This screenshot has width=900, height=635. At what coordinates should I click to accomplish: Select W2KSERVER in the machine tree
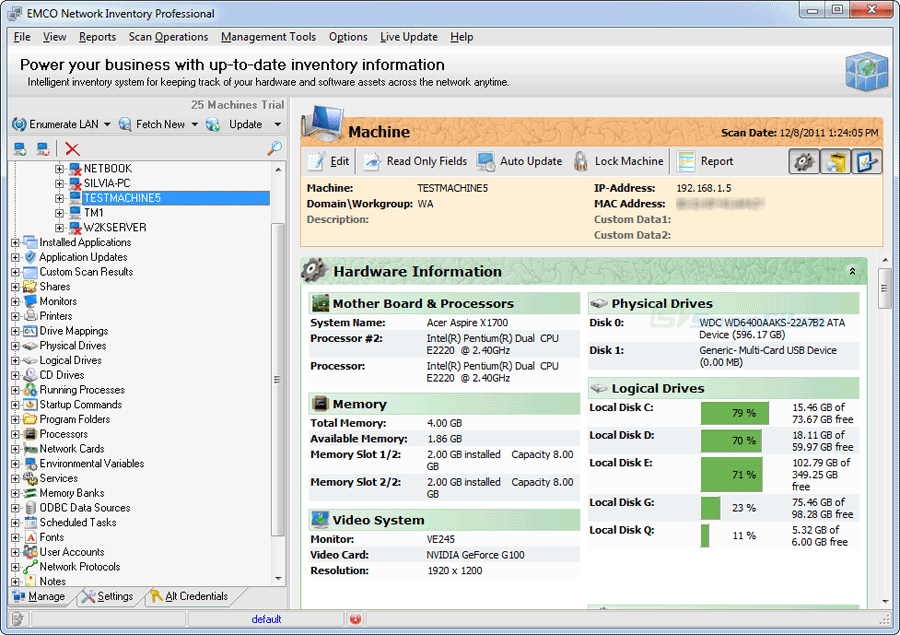coord(114,227)
